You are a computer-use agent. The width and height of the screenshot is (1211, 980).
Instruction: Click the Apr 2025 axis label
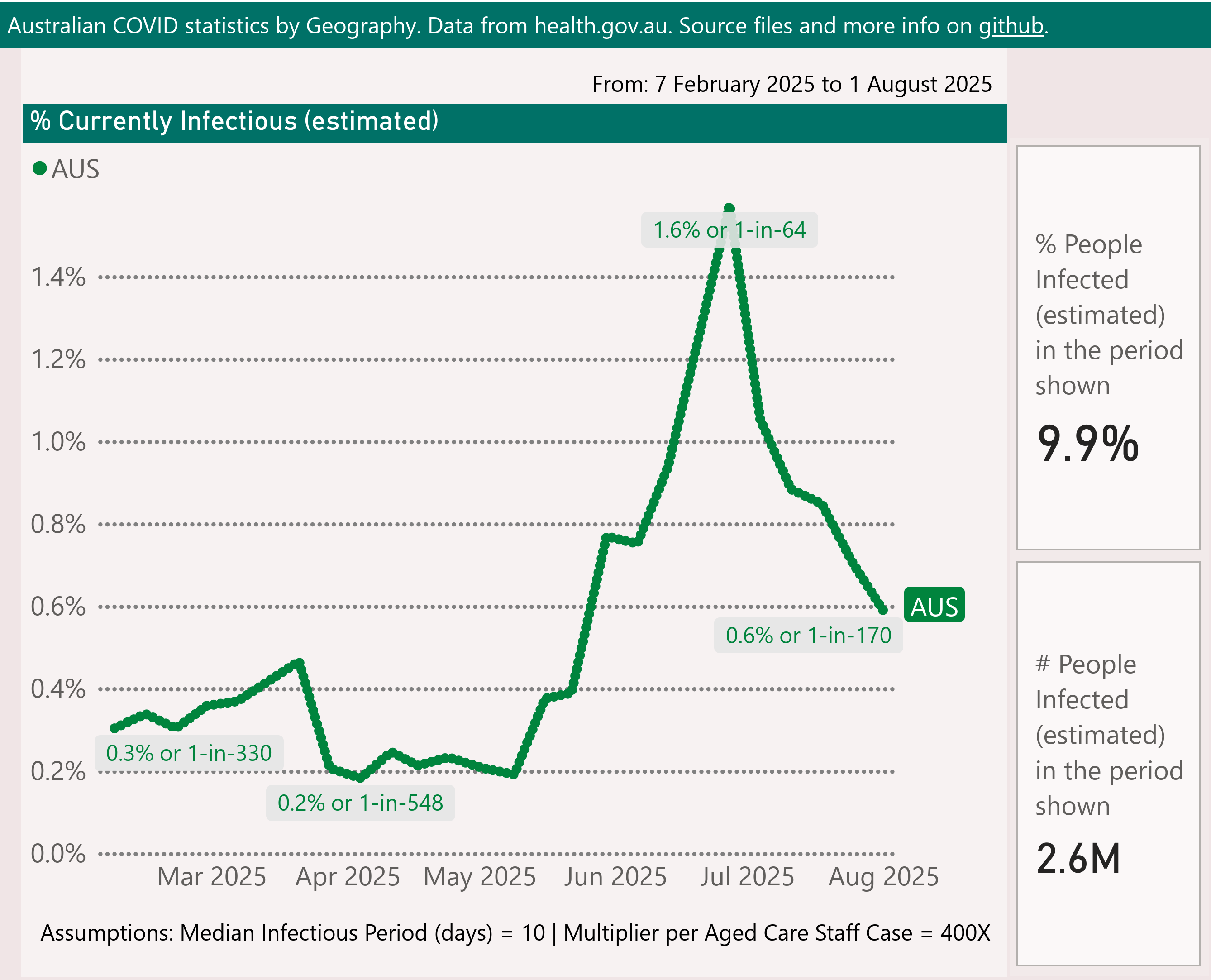[348, 877]
